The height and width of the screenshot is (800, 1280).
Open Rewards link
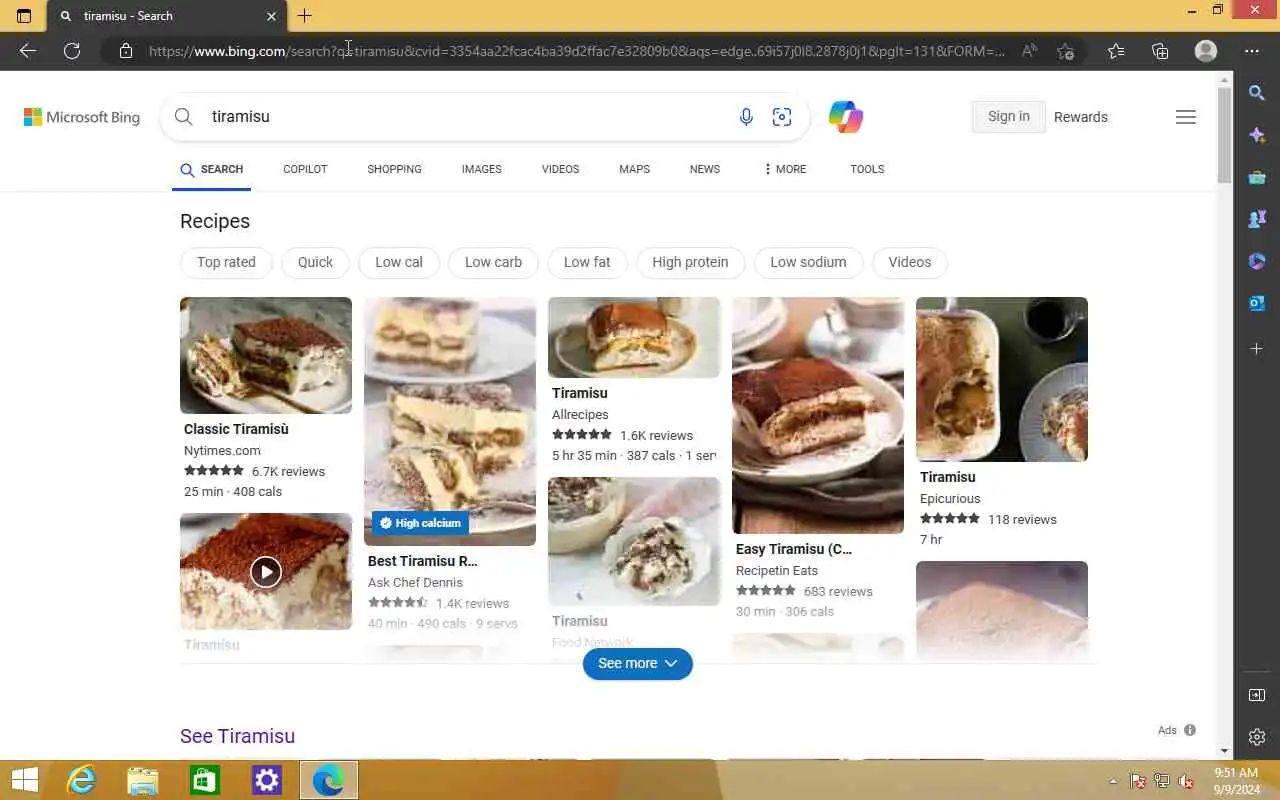pyautogui.click(x=1081, y=117)
